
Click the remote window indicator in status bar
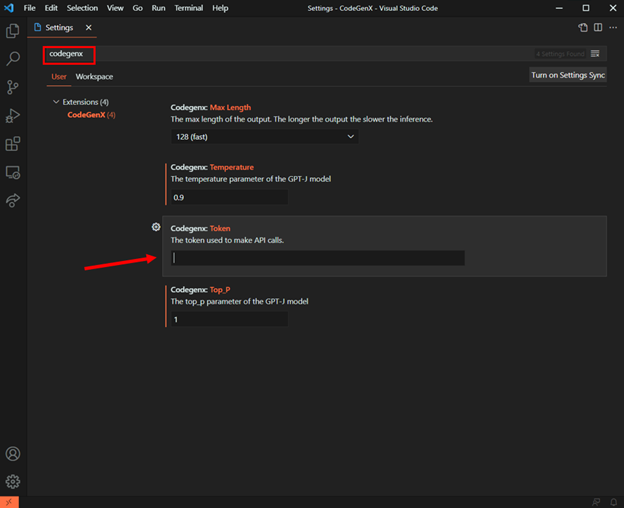click(x=9, y=502)
